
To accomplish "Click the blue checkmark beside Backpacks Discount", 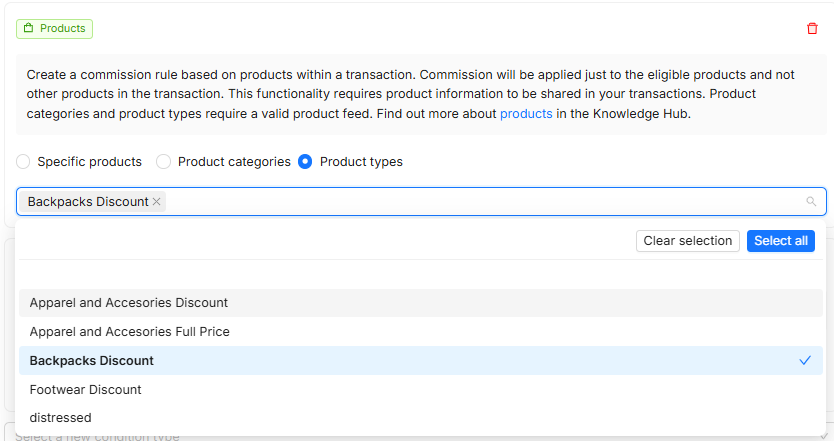I will [805, 360].
